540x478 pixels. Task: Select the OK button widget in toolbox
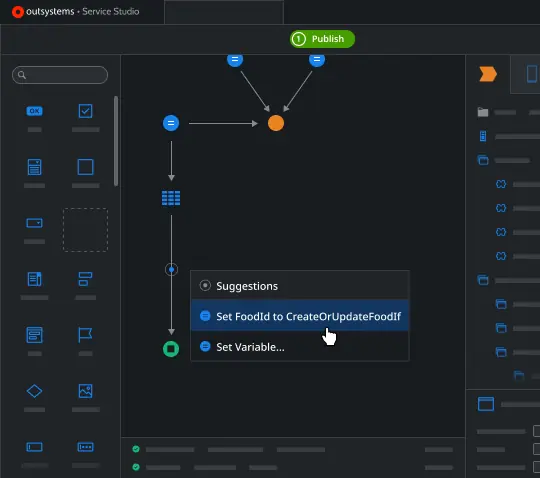click(34, 111)
